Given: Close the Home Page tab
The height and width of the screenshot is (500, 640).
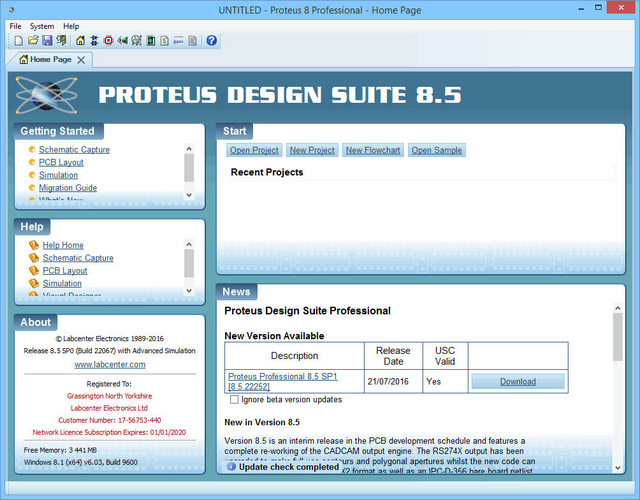Looking at the screenshot, I should pos(81,60).
